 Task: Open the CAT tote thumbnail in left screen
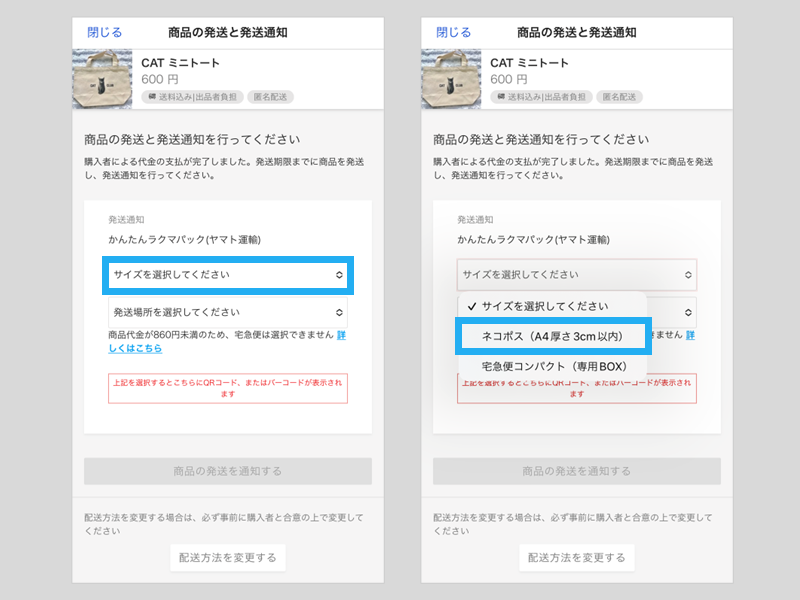tap(102, 79)
